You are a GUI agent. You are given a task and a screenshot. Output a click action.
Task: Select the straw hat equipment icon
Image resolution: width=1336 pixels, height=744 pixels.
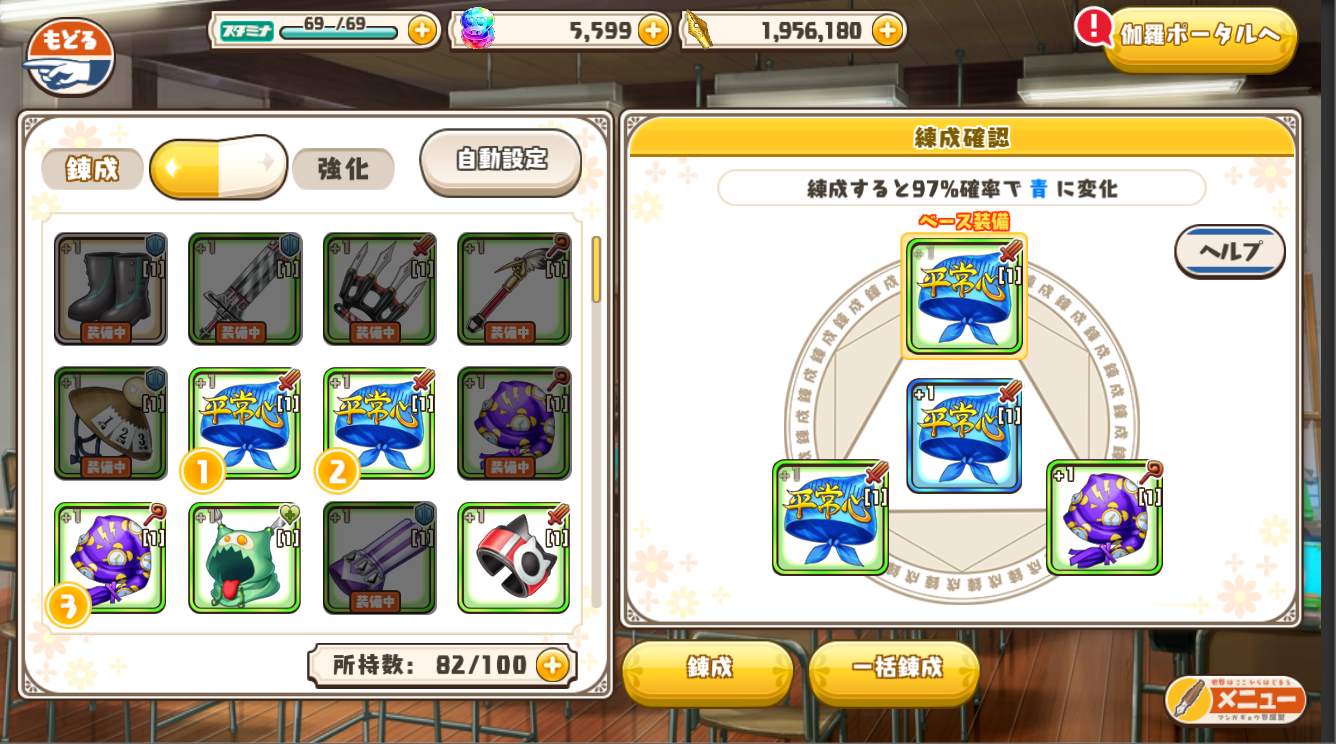110,423
